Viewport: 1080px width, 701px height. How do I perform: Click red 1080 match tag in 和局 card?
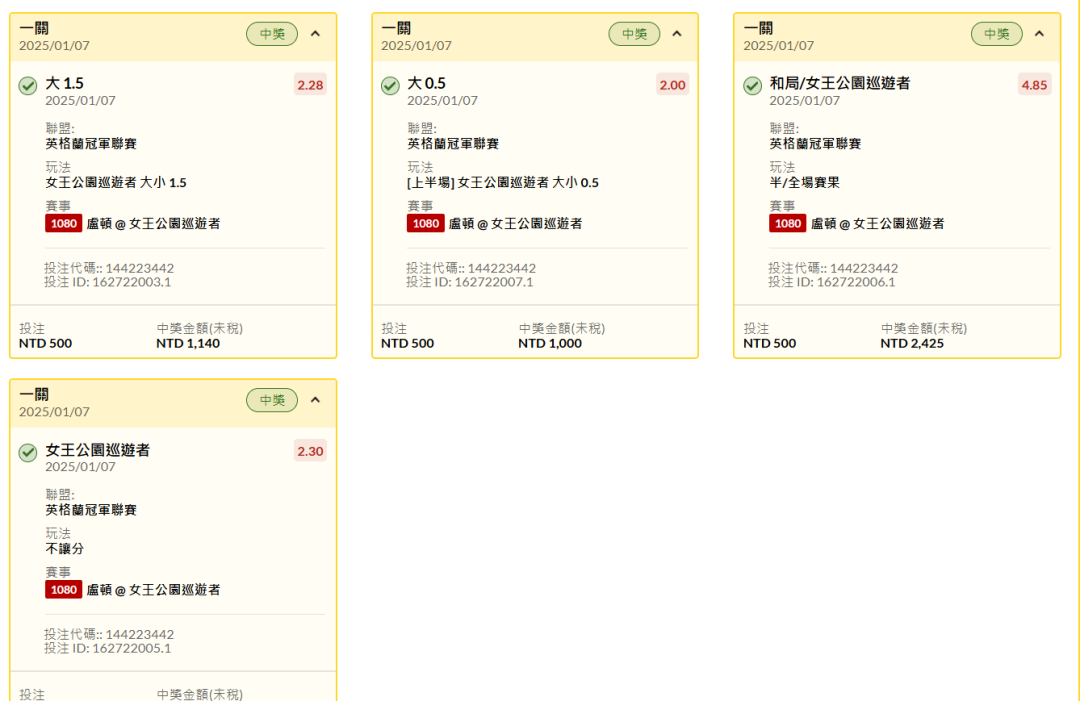[788, 223]
